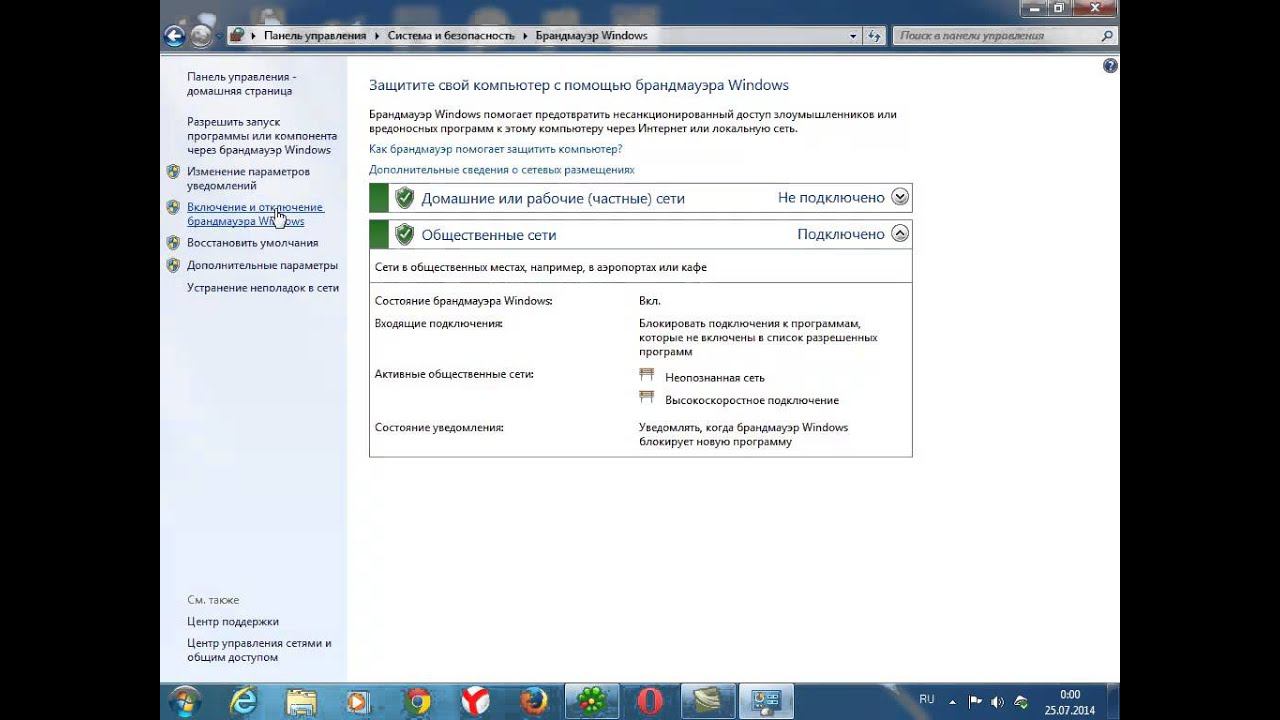Click the Система и безопасность breadcrumb
Screen dimensions: 1280x720
tap(451, 36)
